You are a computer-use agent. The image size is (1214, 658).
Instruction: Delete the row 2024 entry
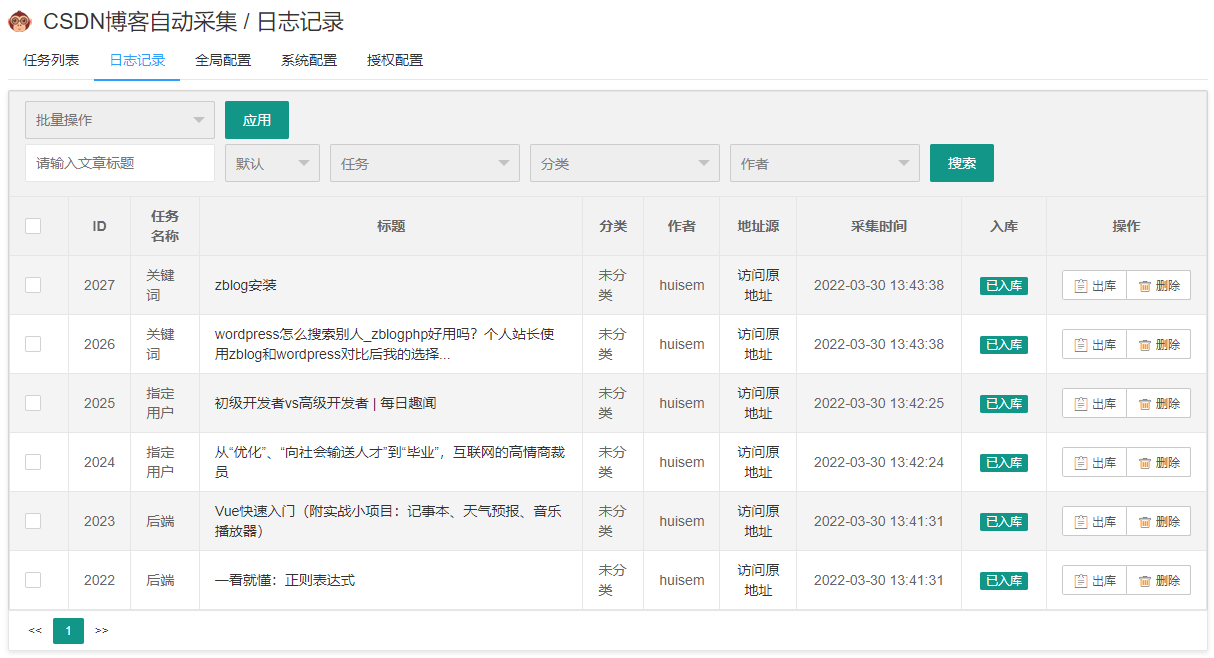point(1159,462)
